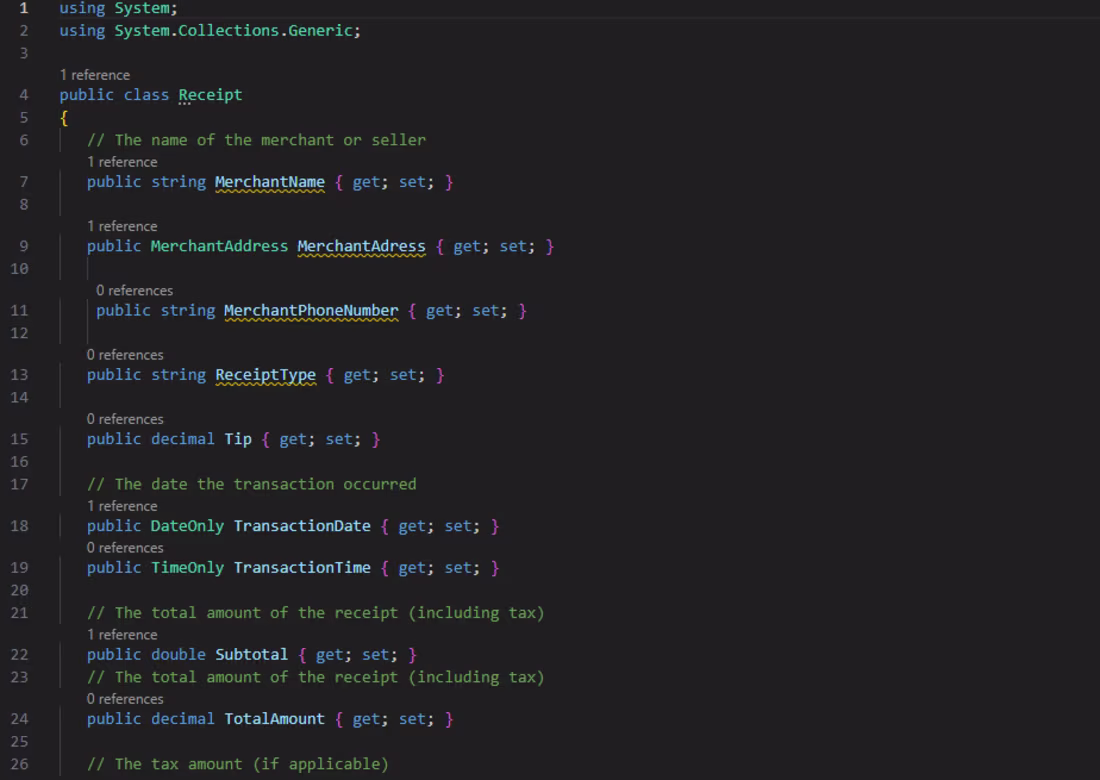Select the TotalAmount property name

click(275, 718)
